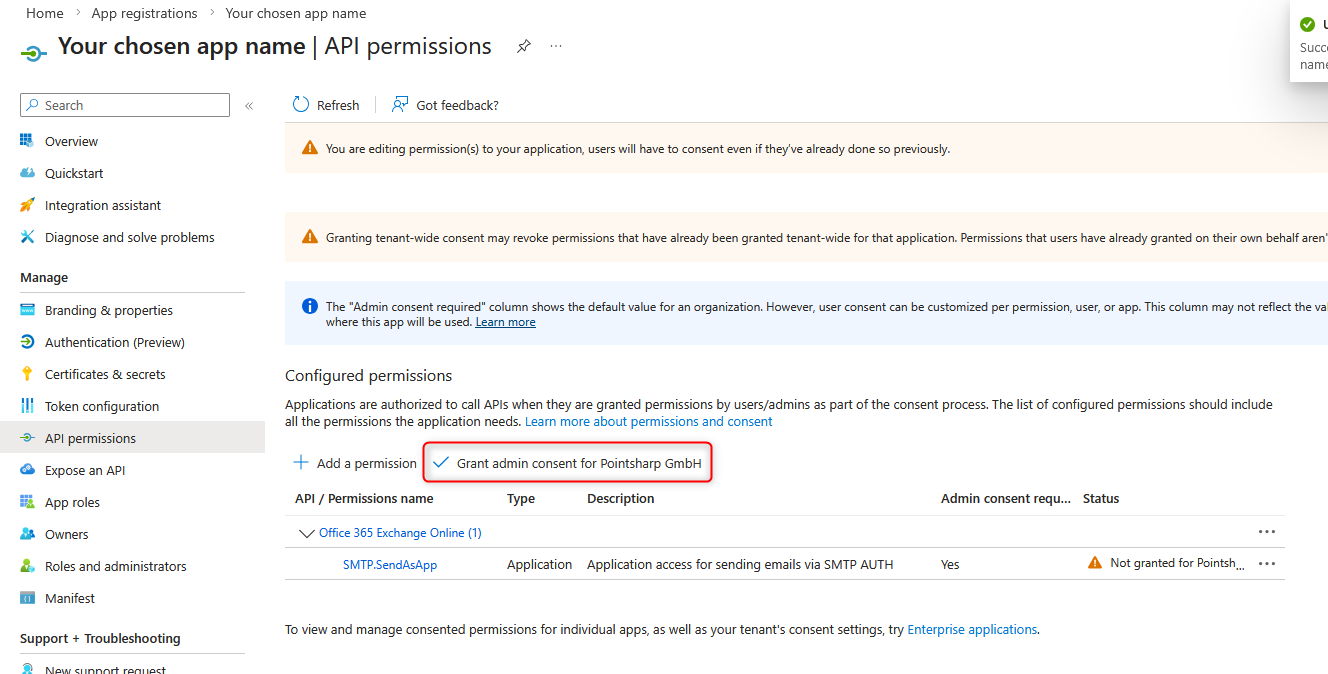
Task: Open App roles from sidebar
Action: click(72, 502)
